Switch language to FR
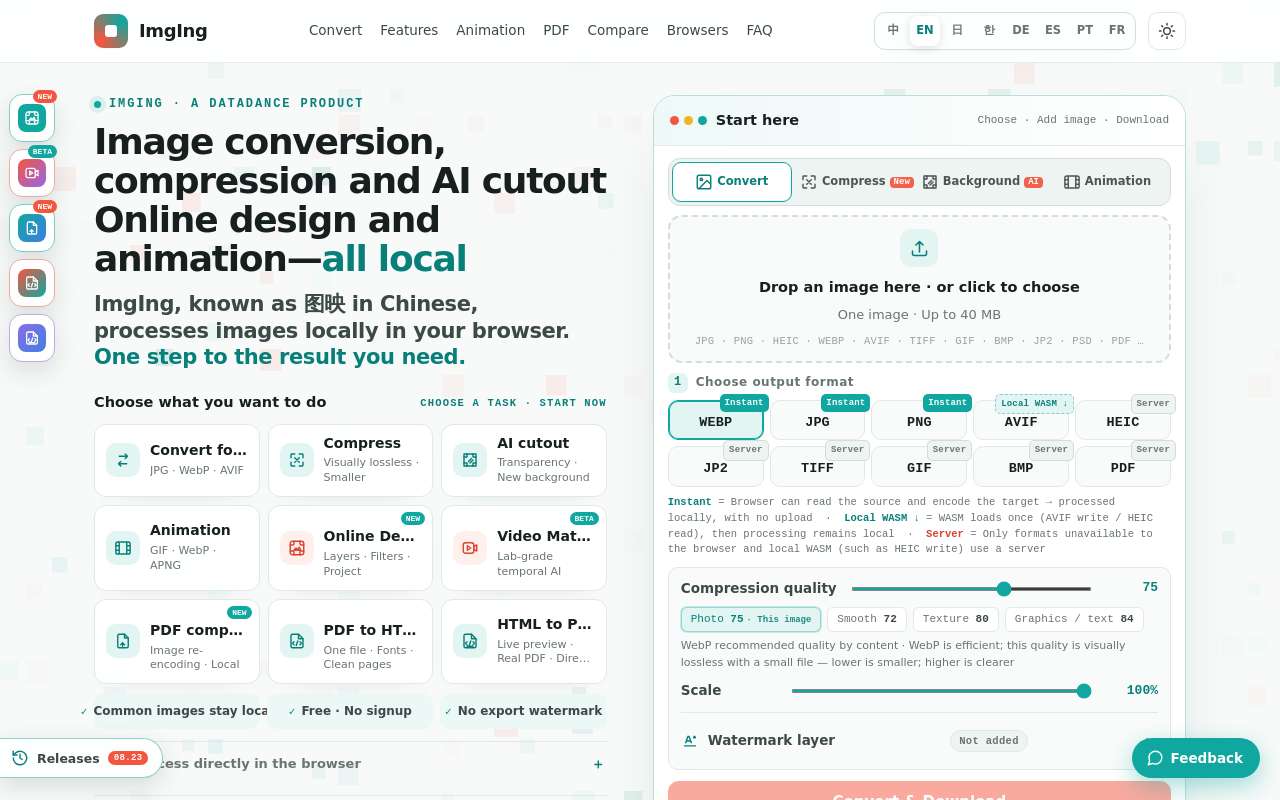 [1117, 30]
